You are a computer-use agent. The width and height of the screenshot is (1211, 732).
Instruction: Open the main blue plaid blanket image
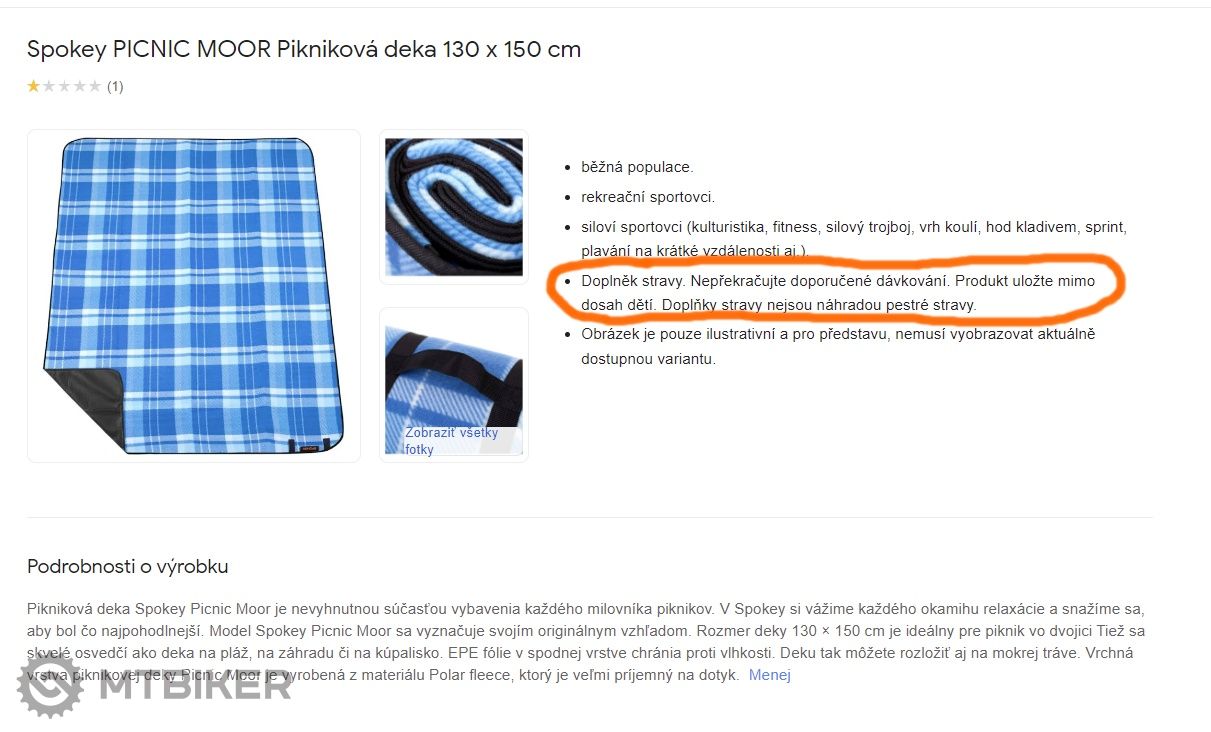tap(194, 296)
